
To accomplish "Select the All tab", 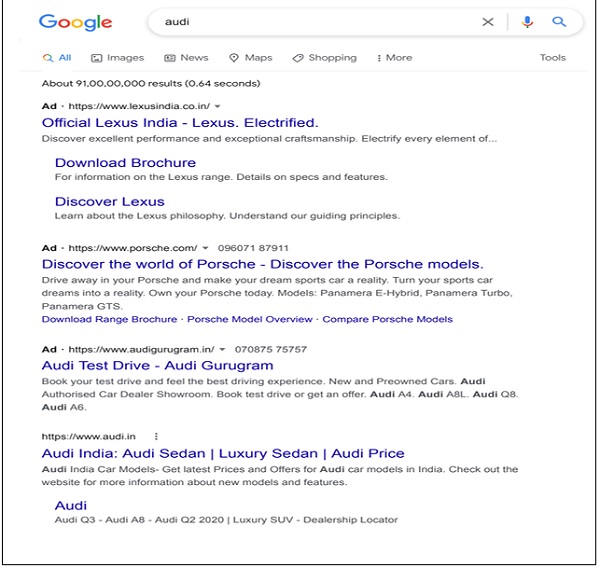I will coord(57,58).
